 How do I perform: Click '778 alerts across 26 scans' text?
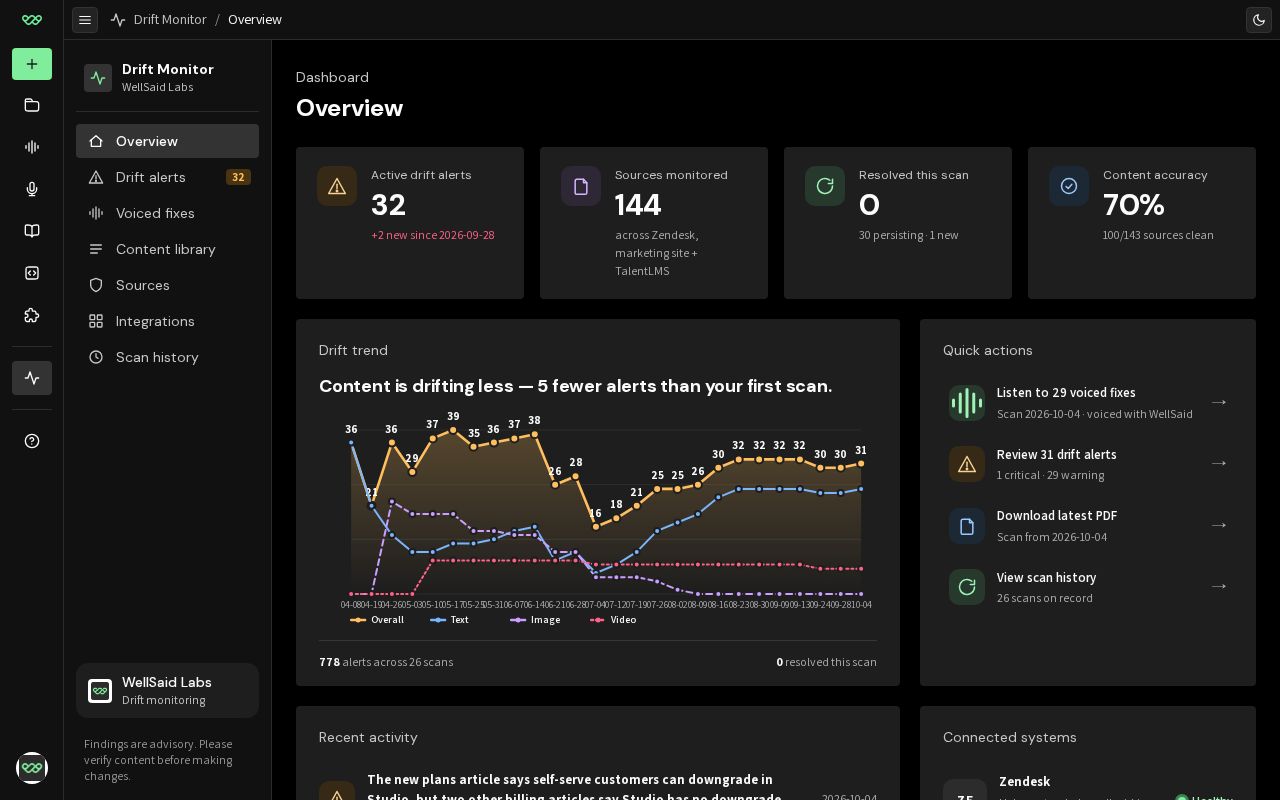tap(386, 662)
